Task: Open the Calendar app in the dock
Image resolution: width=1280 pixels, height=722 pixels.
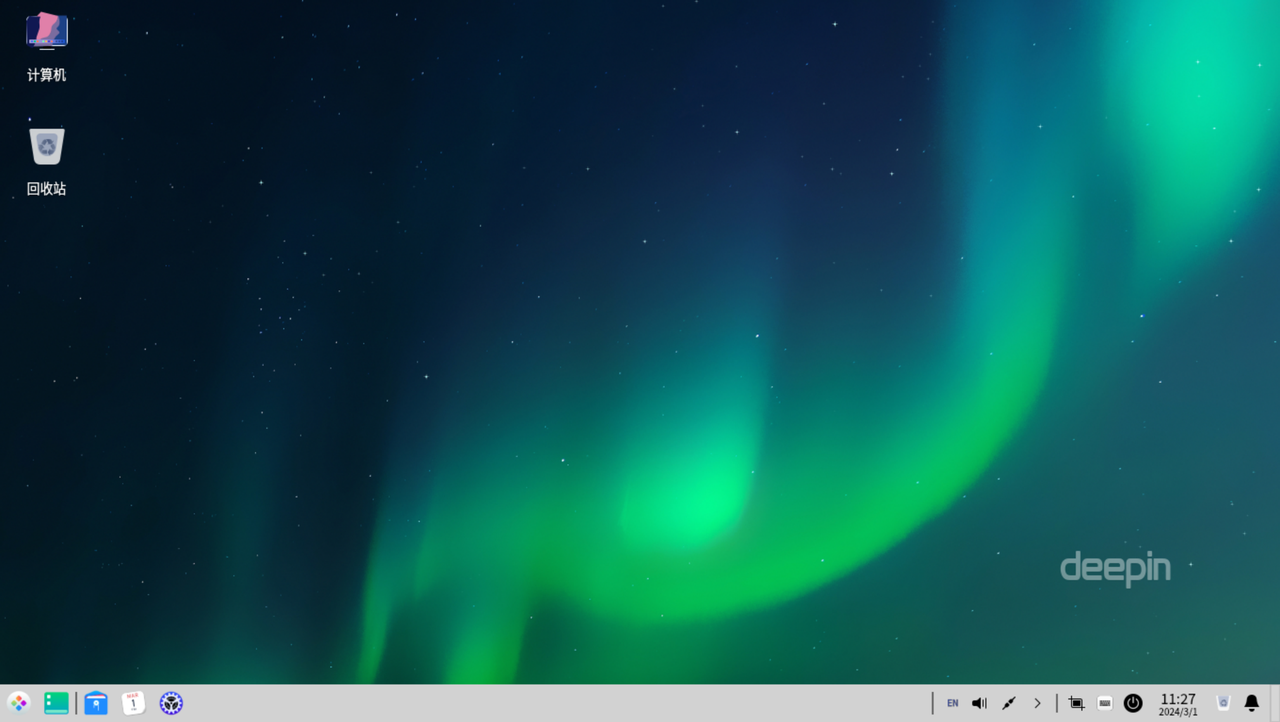Action: (x=133, y=703)
